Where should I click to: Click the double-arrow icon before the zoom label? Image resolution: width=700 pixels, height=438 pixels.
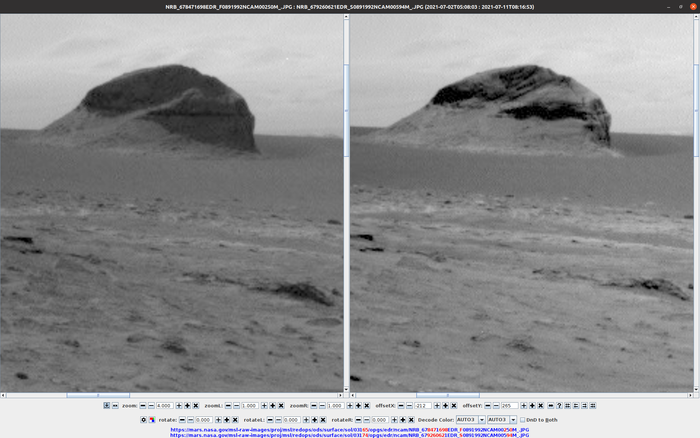pos(115,405)
